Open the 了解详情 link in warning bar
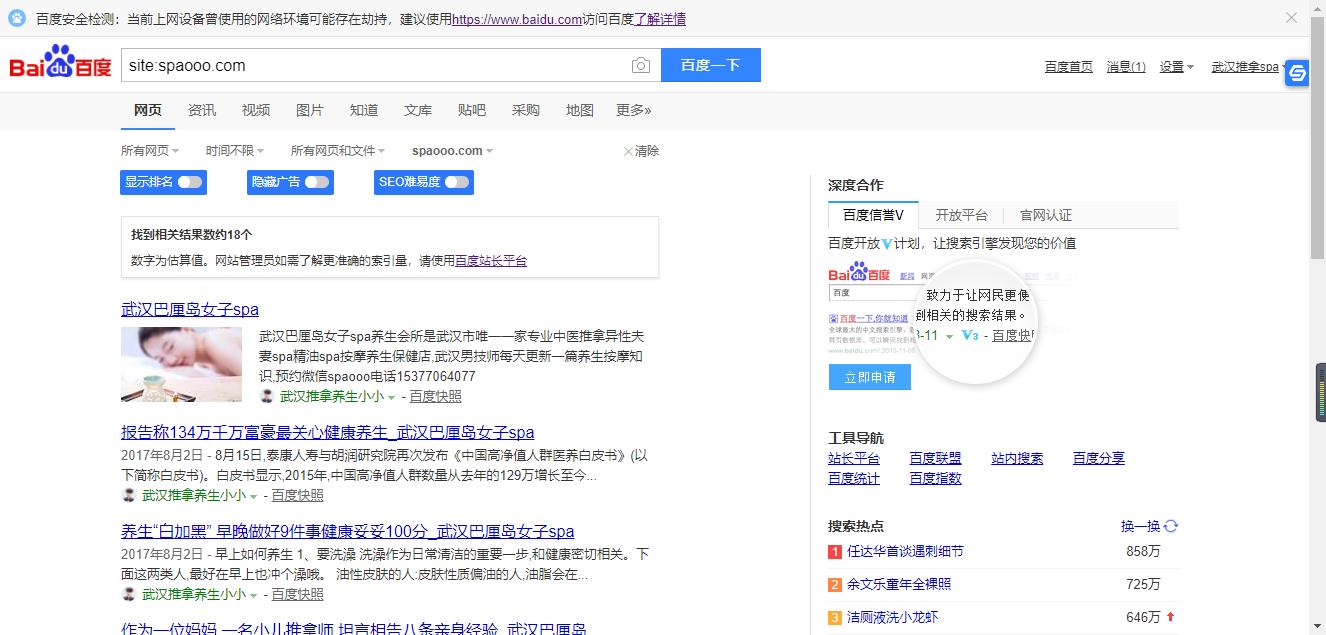Image resolution: width=1326 pixels, height=635 pixels. pos(660,19)
